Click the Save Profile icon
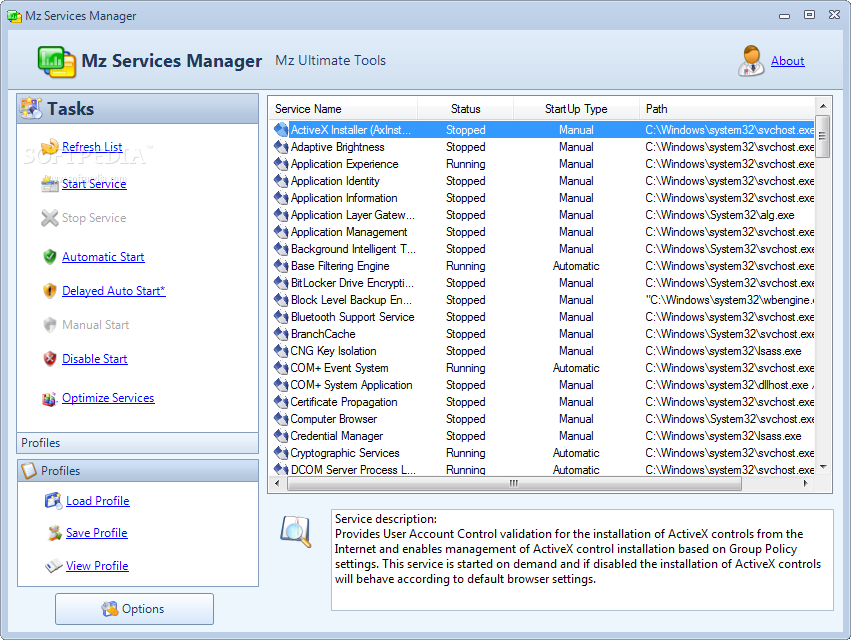851x640 pixels. click(x=54, y=533)
